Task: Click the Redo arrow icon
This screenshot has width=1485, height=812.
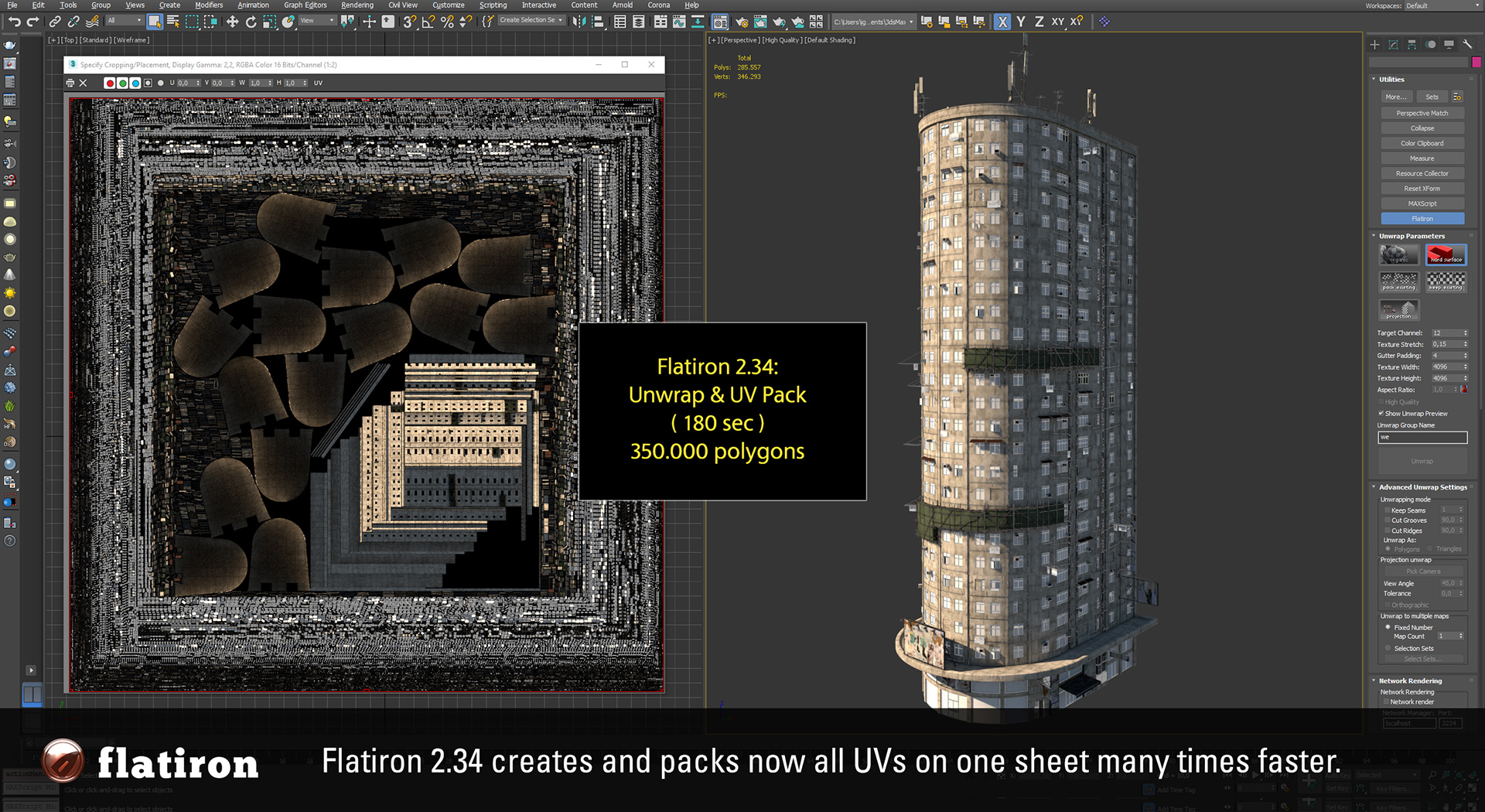Action: 32,22
